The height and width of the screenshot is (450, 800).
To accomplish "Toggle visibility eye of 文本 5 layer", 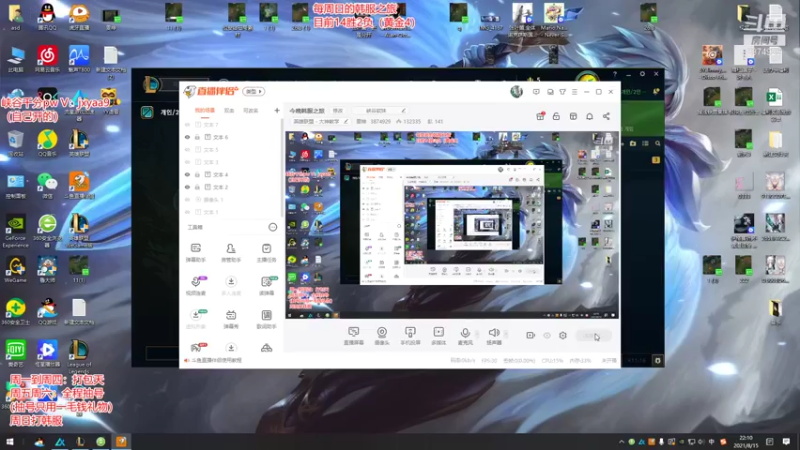I will coord(187,149).
